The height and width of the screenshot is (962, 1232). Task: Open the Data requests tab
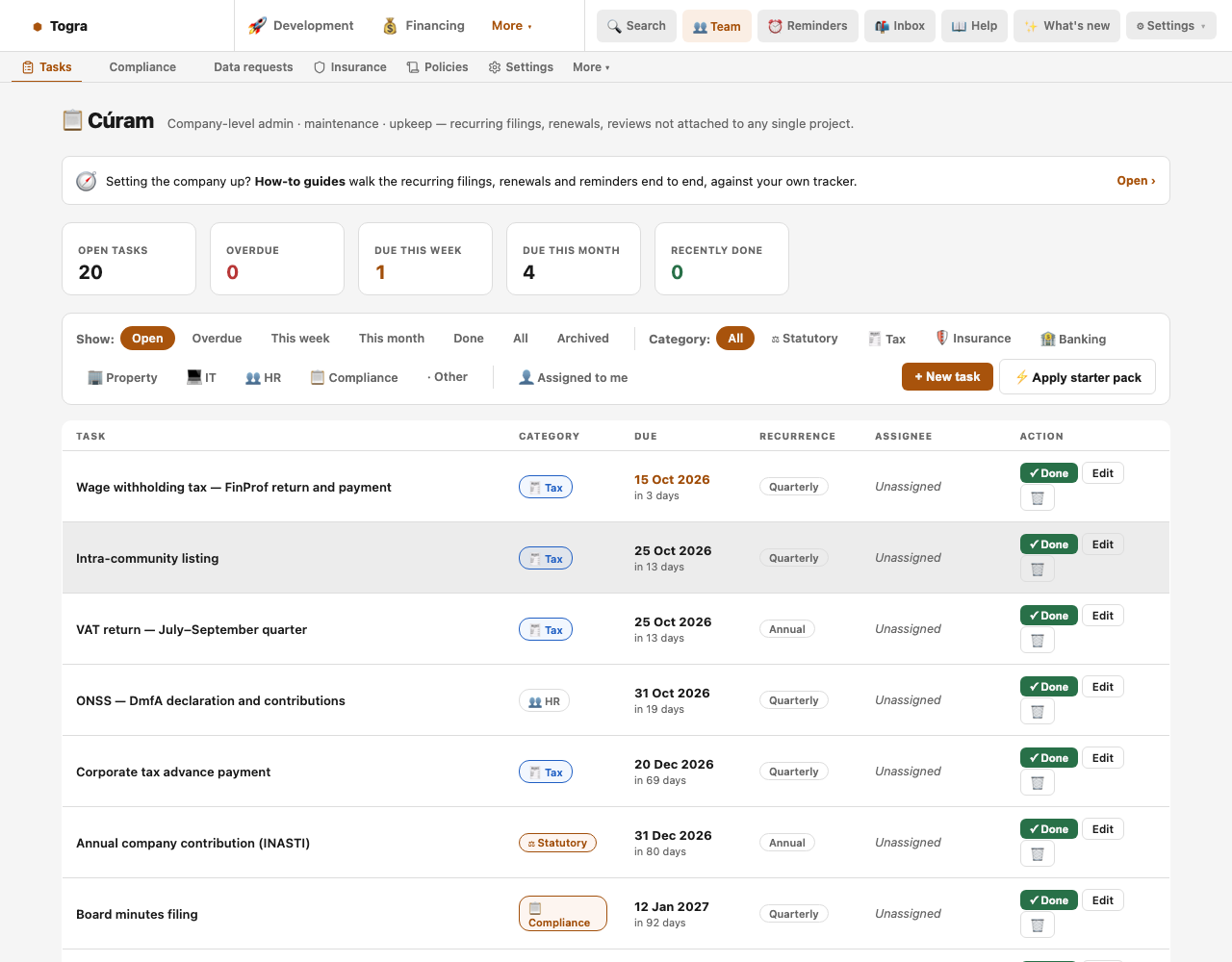[253, 67]
